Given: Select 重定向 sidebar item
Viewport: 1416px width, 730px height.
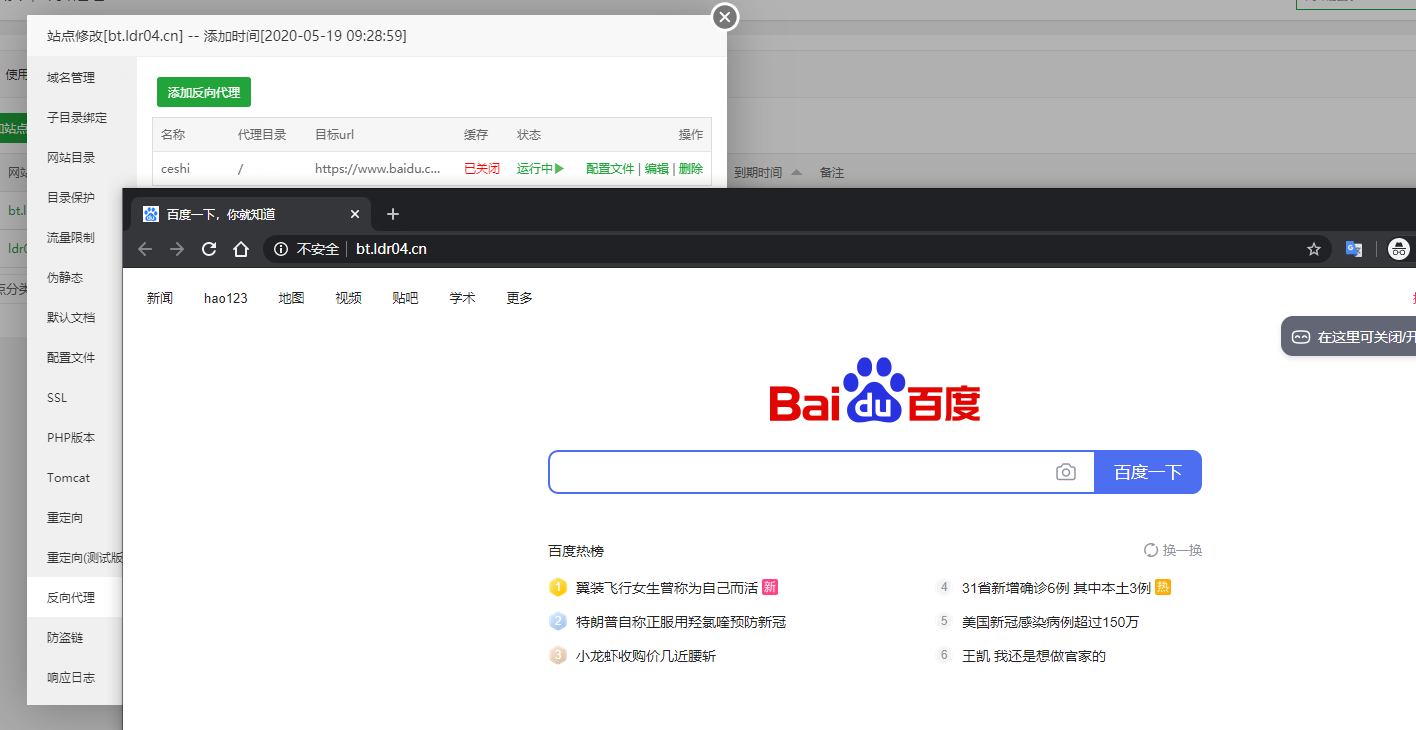Looking at the screenshot, I should (x=65, y=517).
